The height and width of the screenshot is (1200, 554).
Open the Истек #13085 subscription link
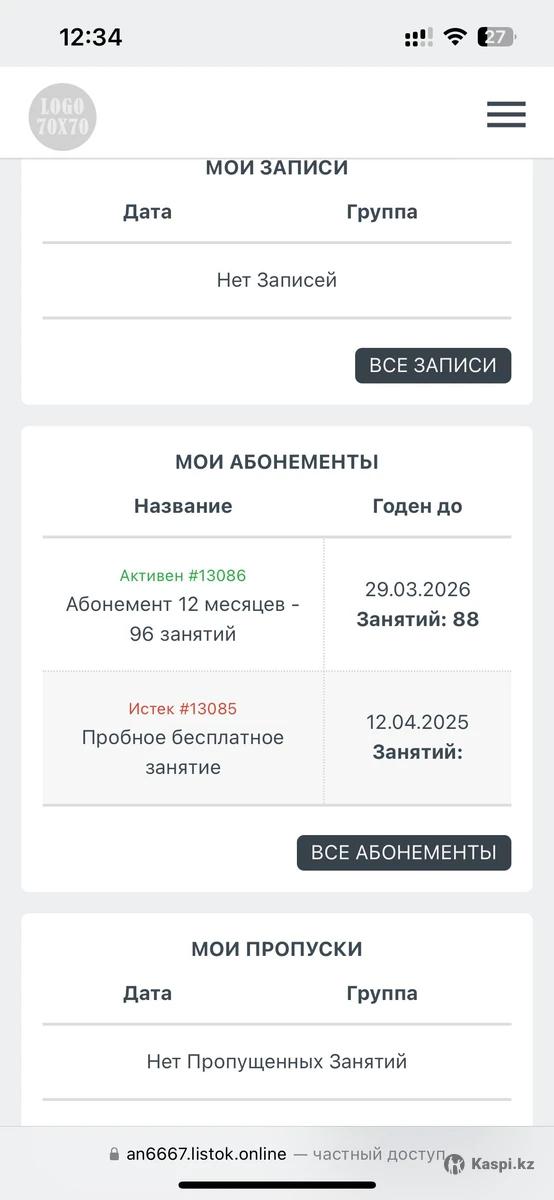click(x=183, y=709)
